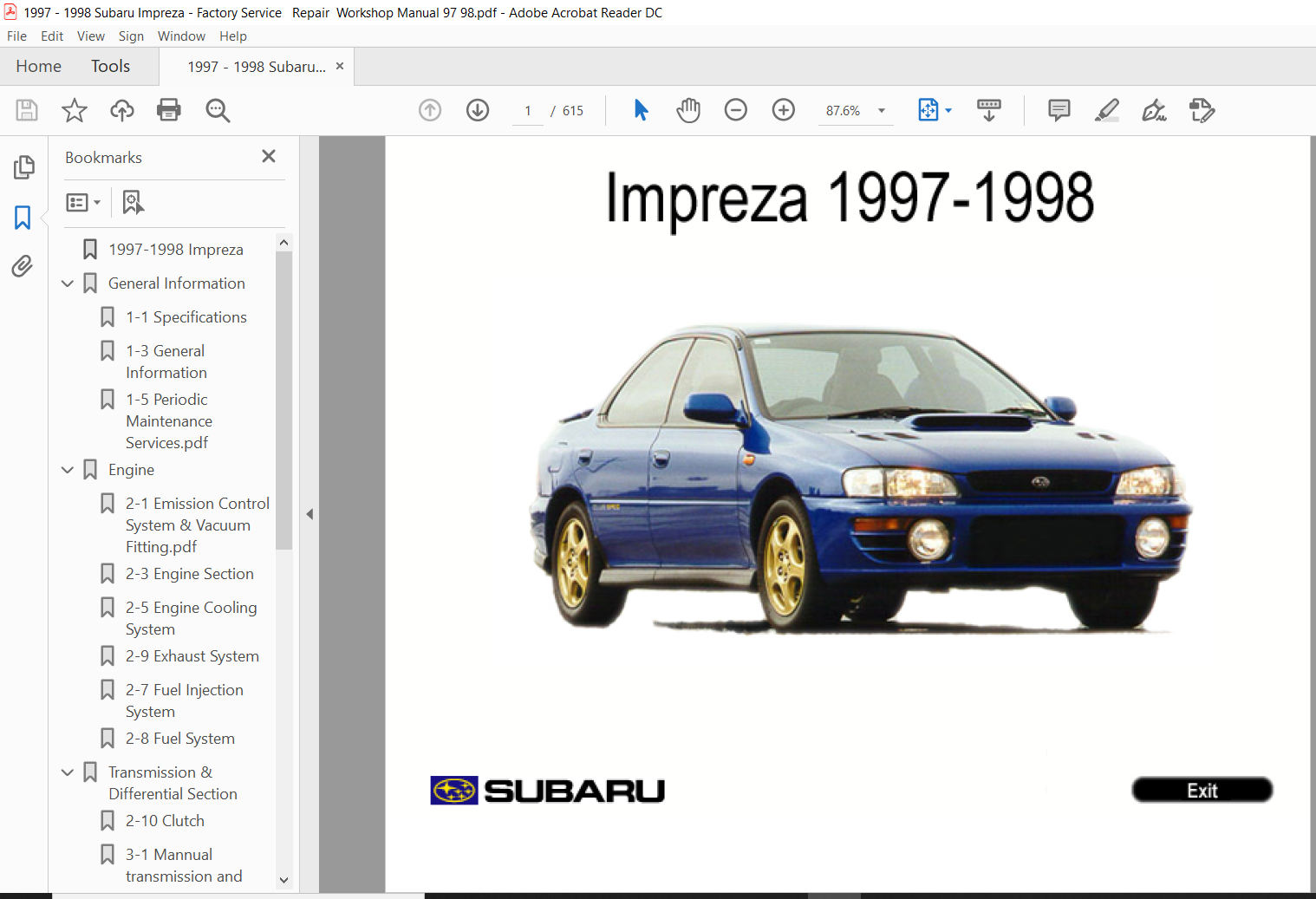Open the 1997-1998 Impreza bookmark
The width and height of the screenshot is (1316, 899).
176,250
